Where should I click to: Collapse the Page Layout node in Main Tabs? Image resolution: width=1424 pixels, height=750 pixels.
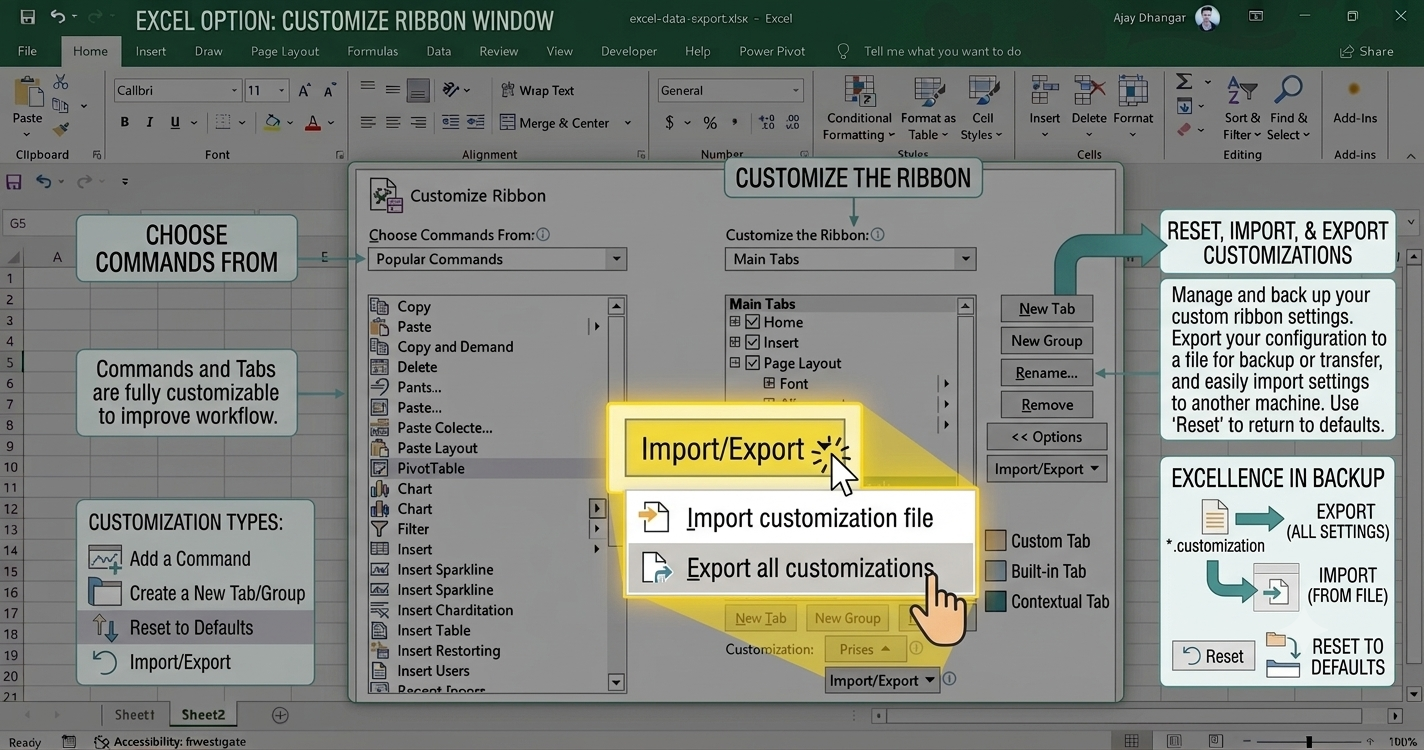coord(735,363)
